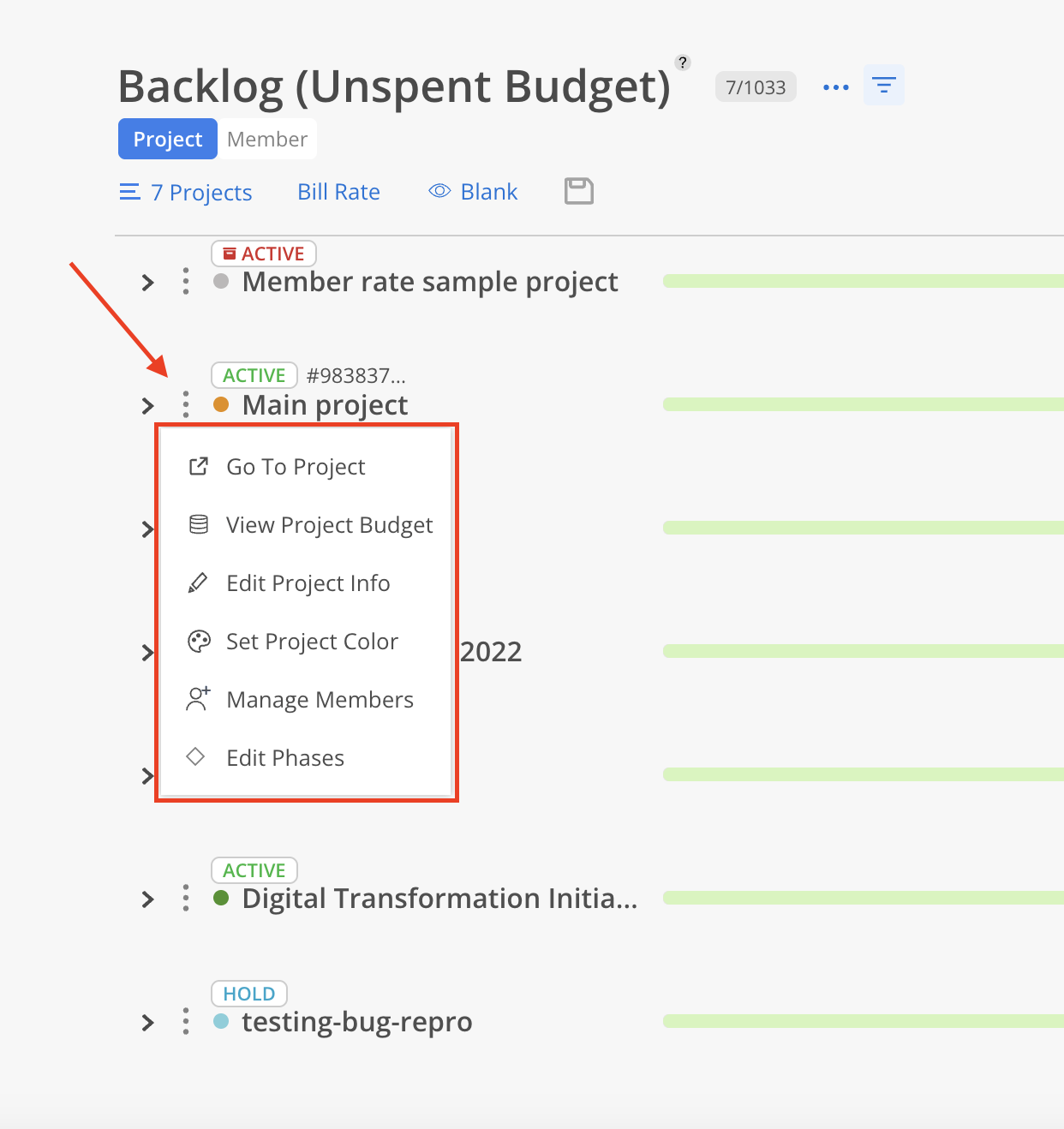Select the Project view toggle

click(168, 139)
